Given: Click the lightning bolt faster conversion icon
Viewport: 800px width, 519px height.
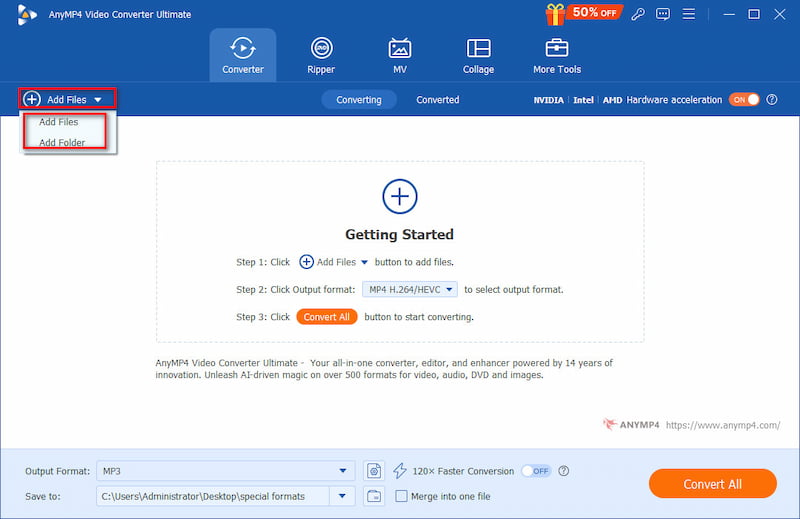Looking at the screenshot, I should [x=399, y=471].
